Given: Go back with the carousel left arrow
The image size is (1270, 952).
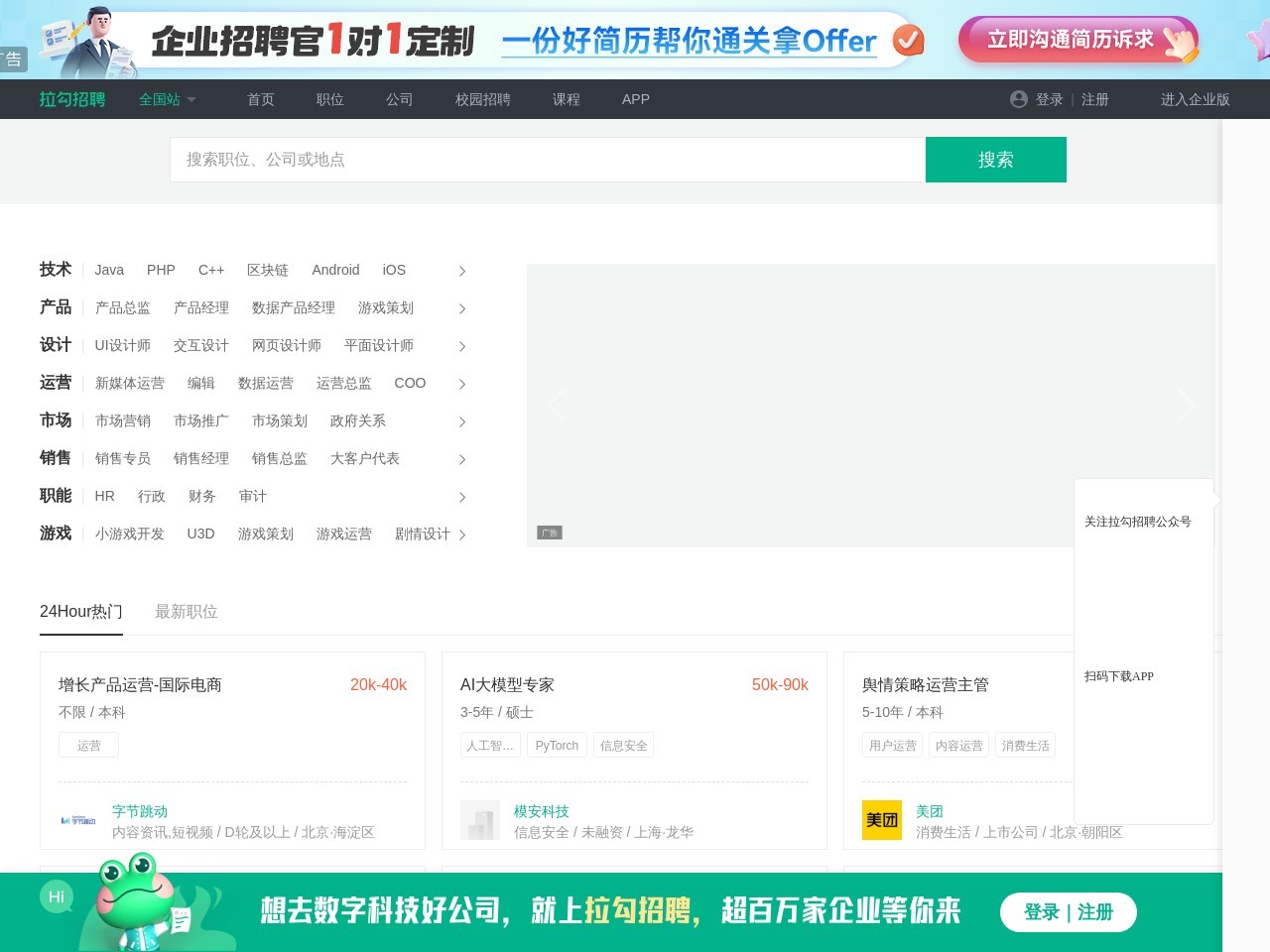Looking at the screenshot, I should point(556,405).
